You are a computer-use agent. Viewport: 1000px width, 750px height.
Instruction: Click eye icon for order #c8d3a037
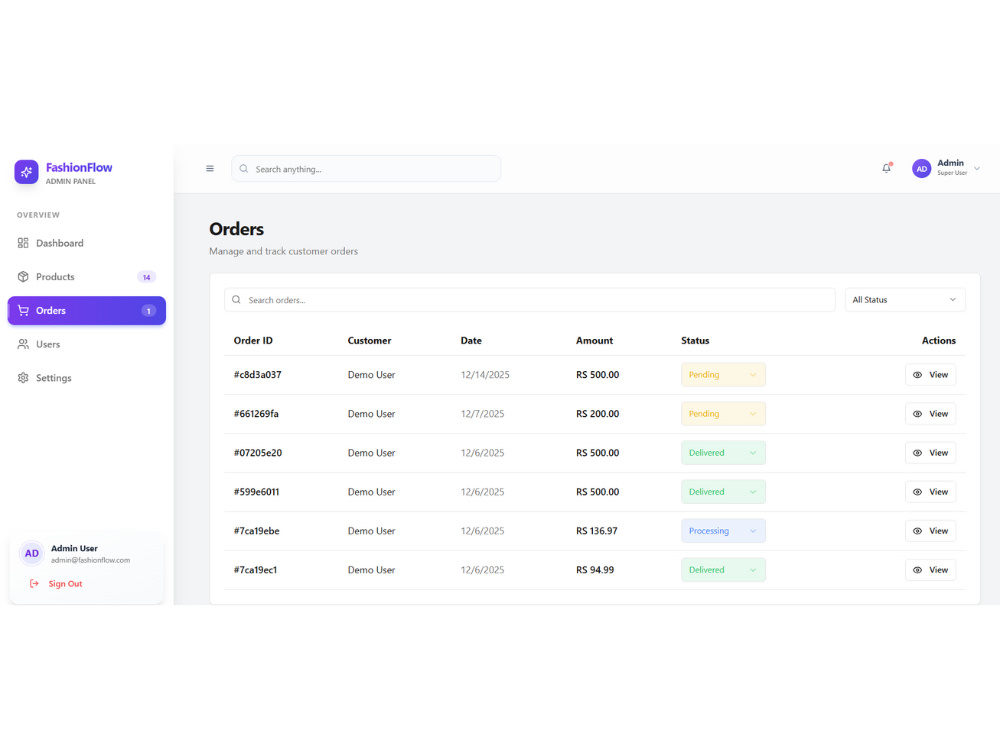[x=917, y=375]
